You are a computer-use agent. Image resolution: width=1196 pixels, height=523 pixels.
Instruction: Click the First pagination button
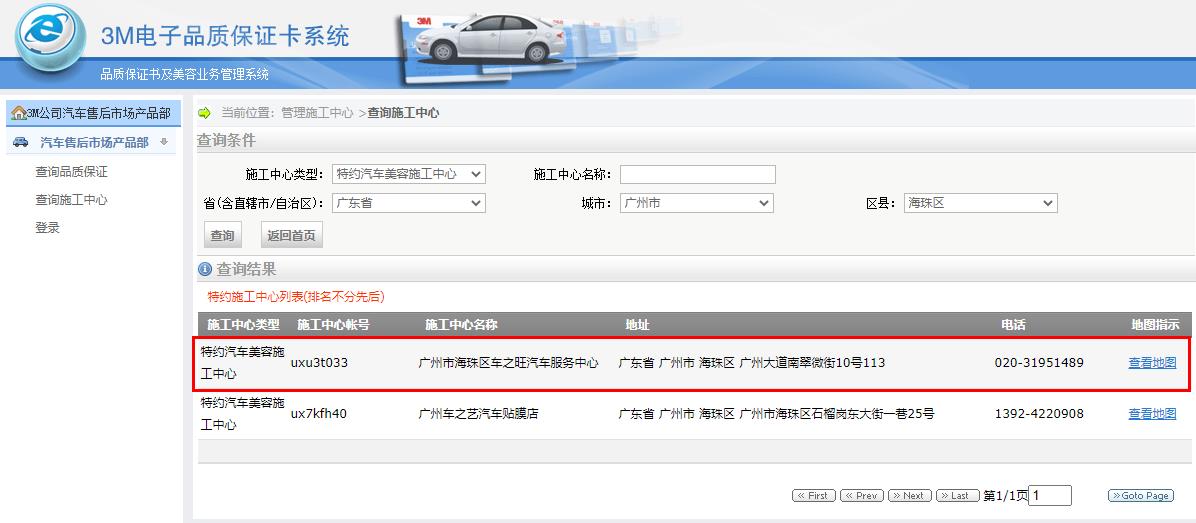814,496
